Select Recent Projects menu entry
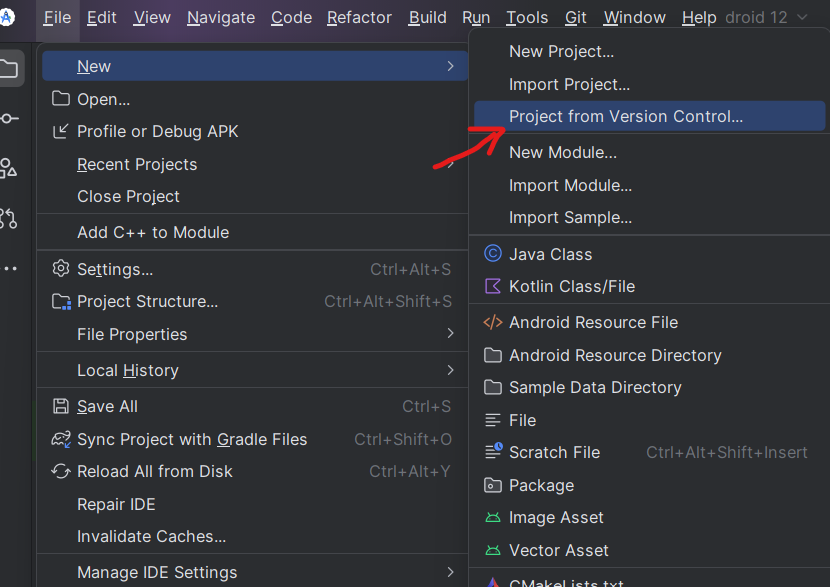Image resolution: width=830 pixels, height=587 pixels. tap(254, 165)
